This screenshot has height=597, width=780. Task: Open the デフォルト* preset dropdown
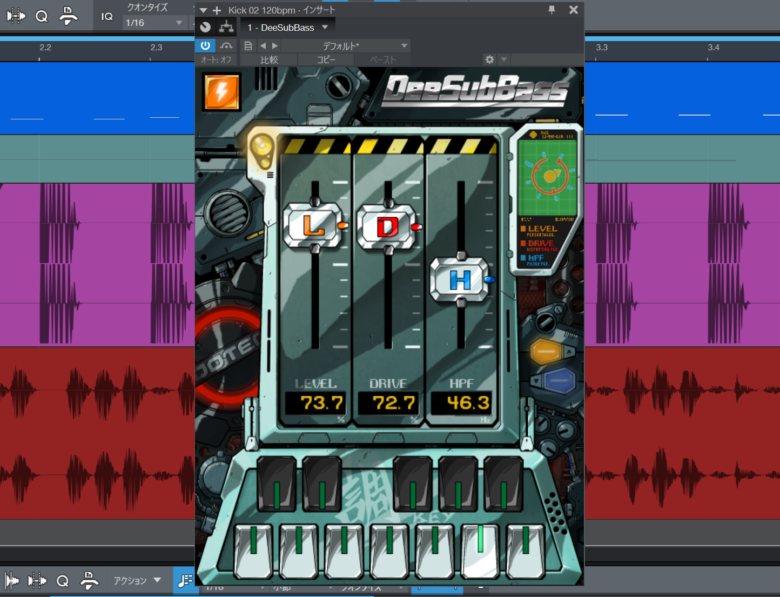pyautogui.click(x=346, y=46)
